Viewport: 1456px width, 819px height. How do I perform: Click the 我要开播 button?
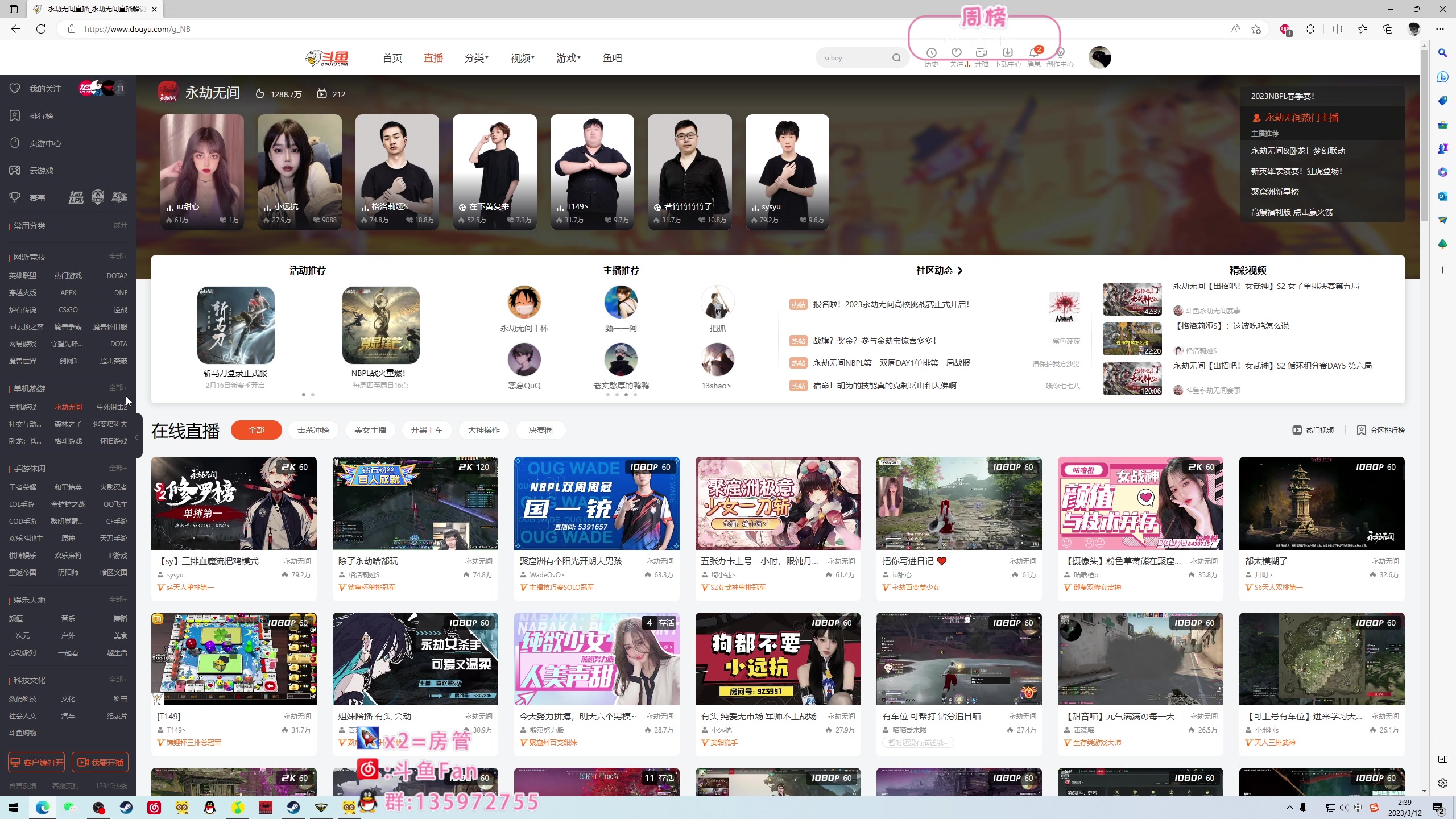tap(101, 762)
